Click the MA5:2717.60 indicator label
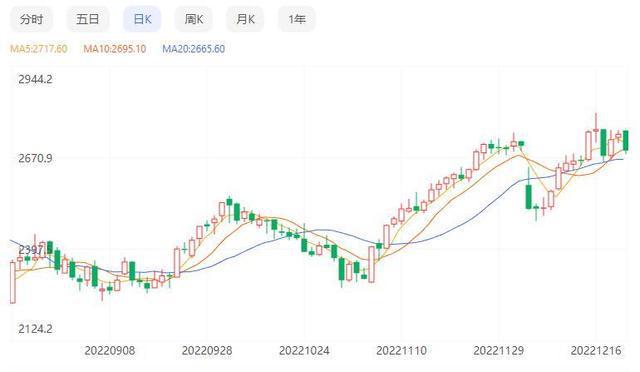The width and height of the screenshot is (640, 372). (39, 49)
